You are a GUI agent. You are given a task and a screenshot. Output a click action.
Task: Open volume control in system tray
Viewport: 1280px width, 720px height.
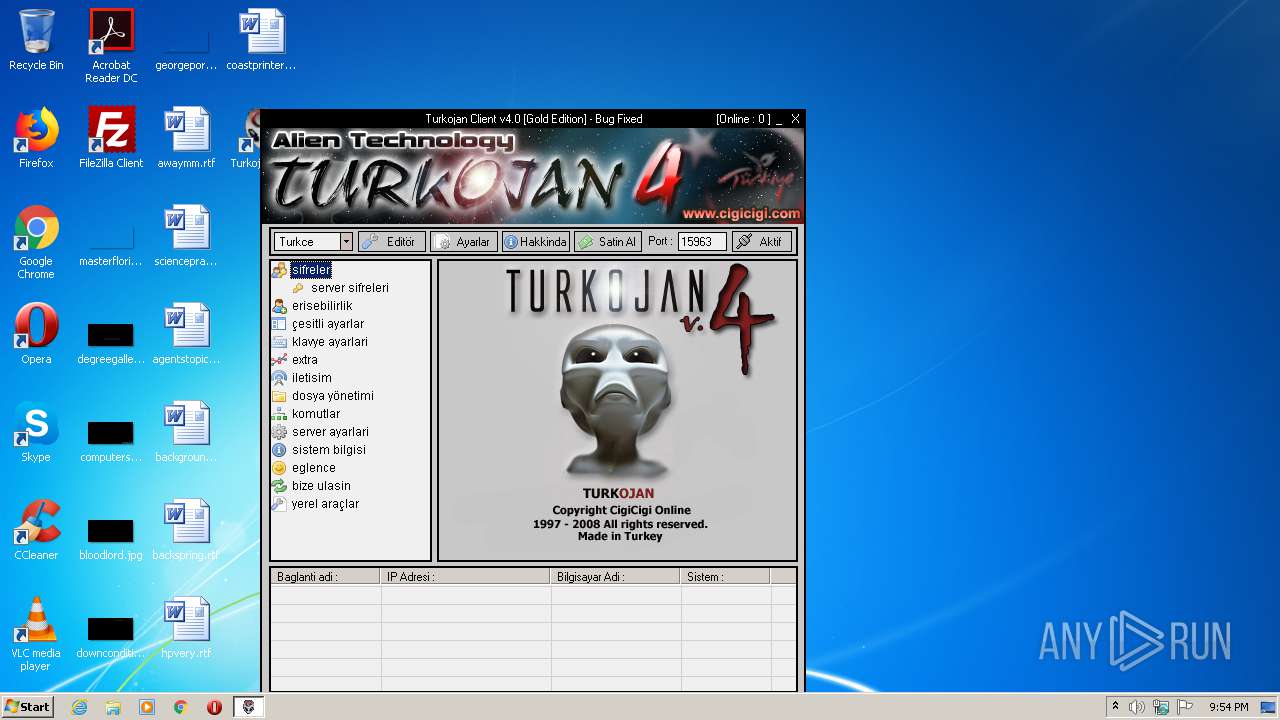(1137, 707)
